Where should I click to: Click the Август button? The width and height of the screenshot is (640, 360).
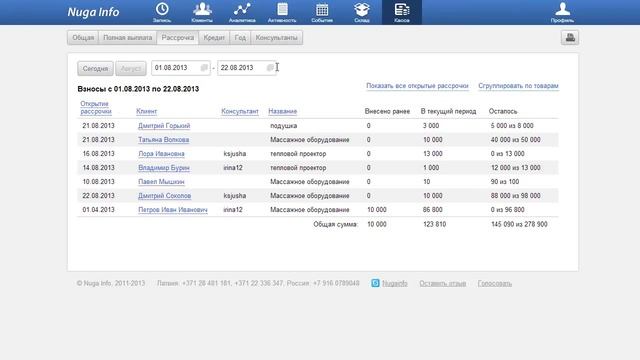coord(131,68)
